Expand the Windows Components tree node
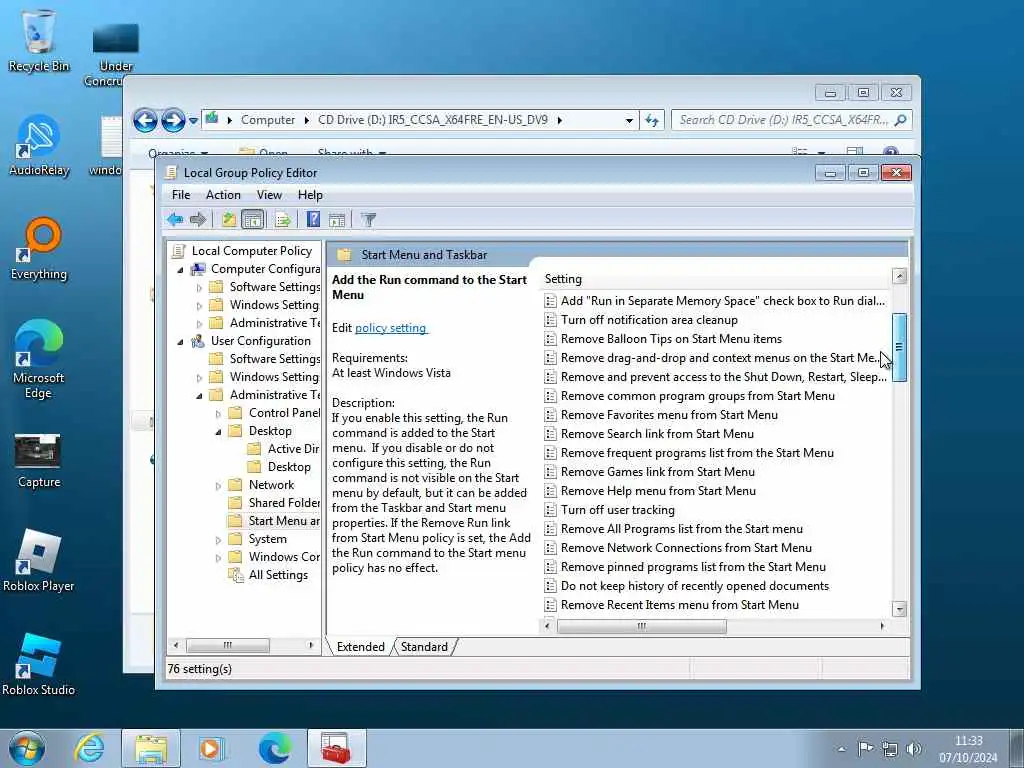This screenshot has height=768, width=1024. [x=218, y=557]
